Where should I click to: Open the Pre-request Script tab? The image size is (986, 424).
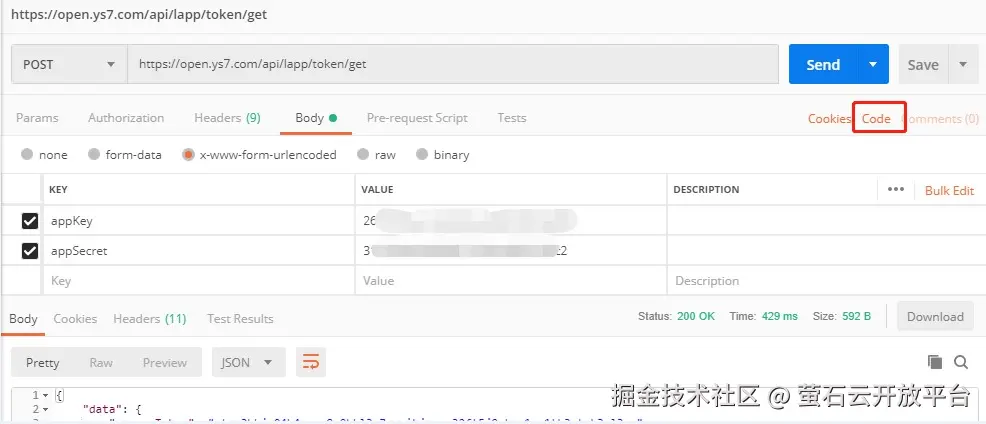click(x=417, y=118)
